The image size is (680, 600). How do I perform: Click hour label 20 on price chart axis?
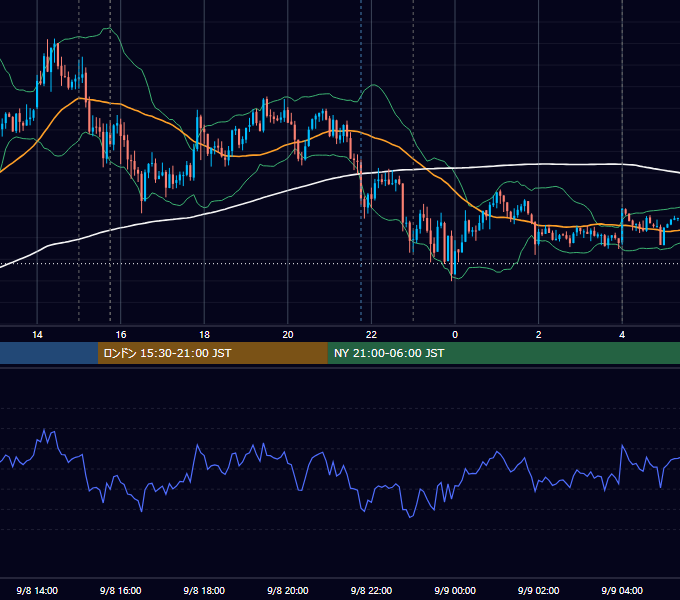(x=288, y=335)
